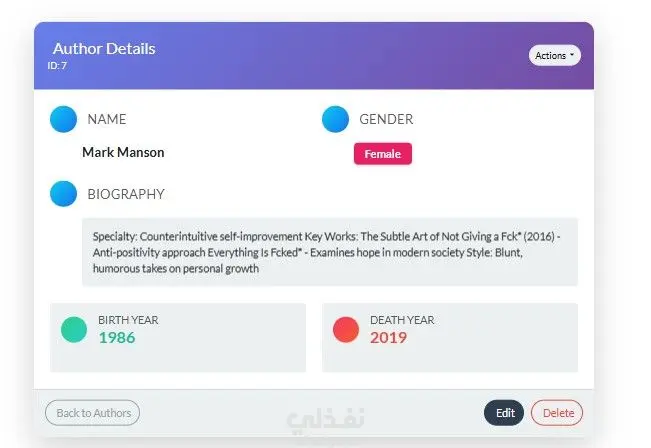Click the blue circle icon beside GENDER
The image size is (651, 448).
[335, 119]
